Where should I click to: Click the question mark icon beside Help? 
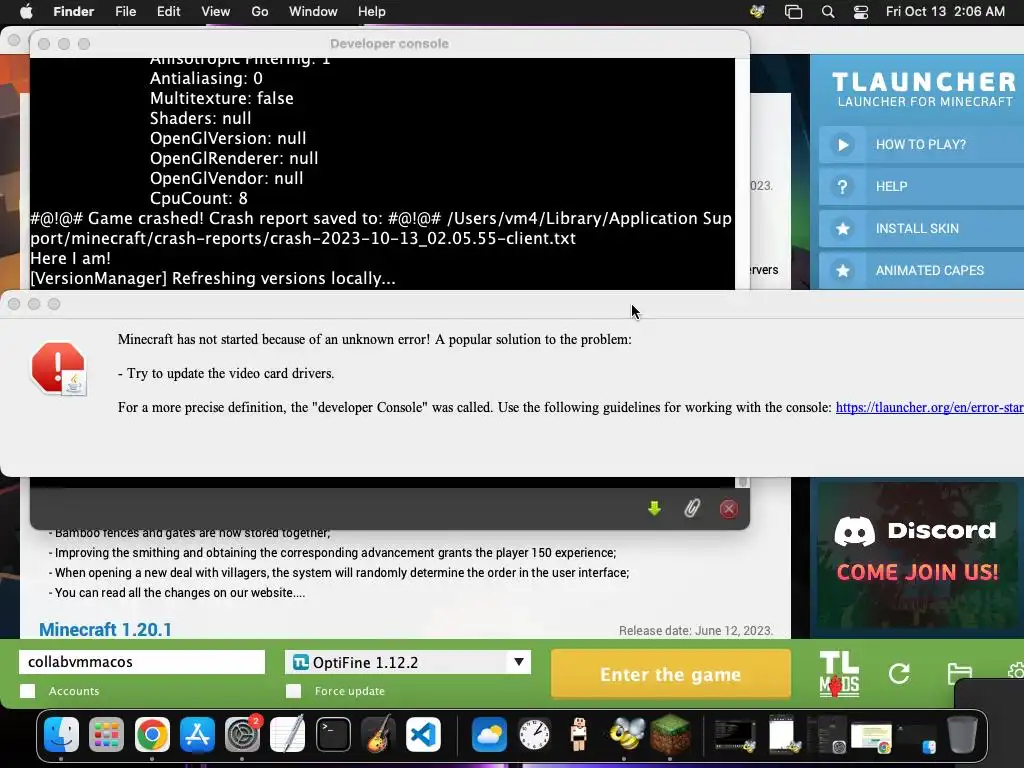click(x=842, y=187)
